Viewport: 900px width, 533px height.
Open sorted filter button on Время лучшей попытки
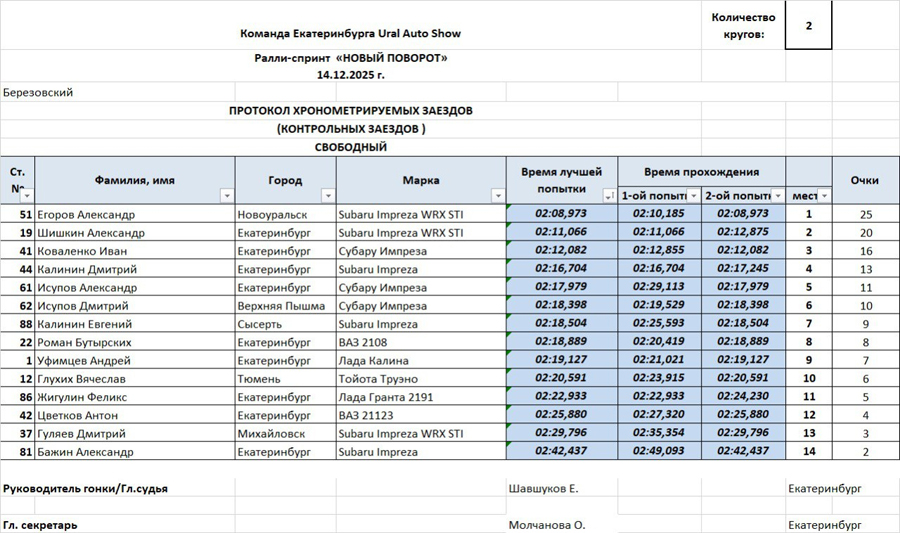[x=609, y=196]
